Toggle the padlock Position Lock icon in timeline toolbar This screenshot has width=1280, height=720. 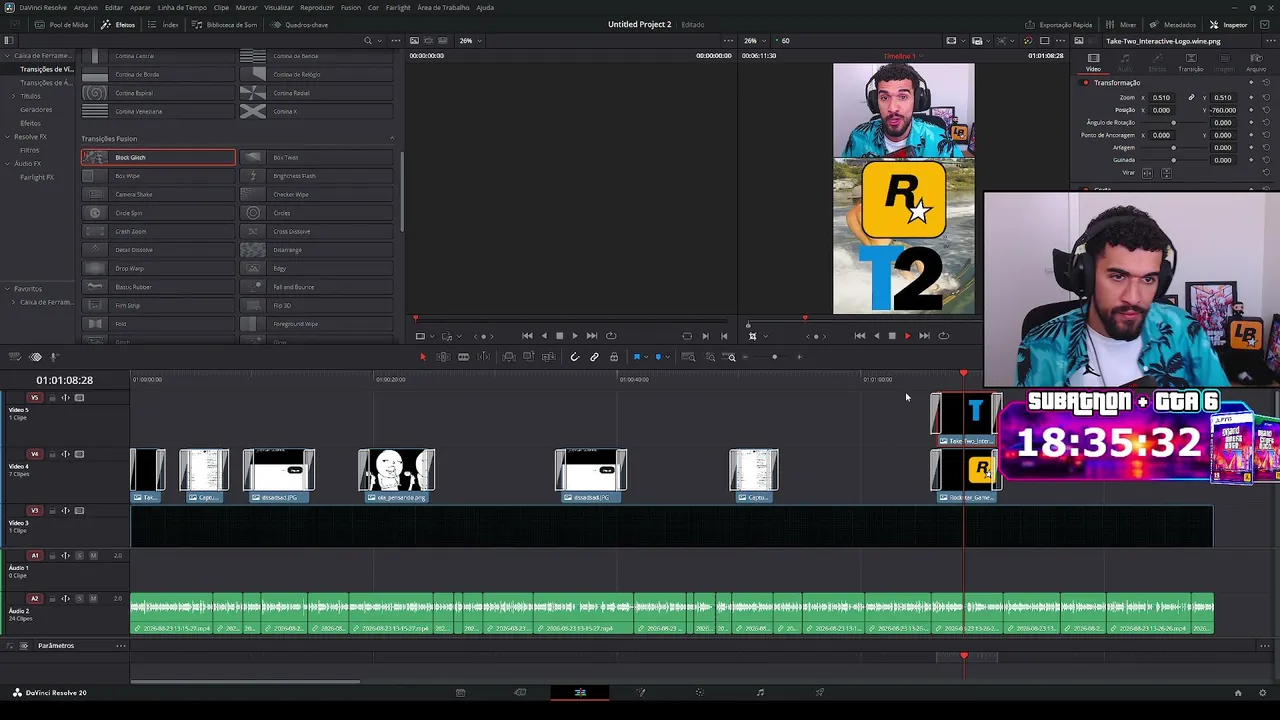pyautogui.click(x=614, y=357)
